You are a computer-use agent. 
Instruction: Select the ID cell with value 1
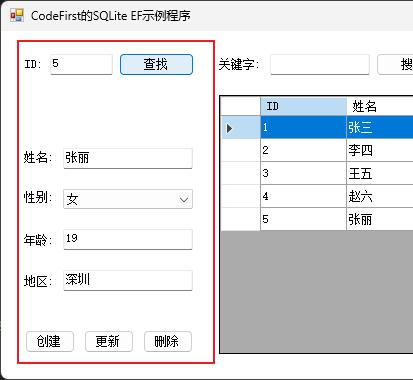coord(303,127)
